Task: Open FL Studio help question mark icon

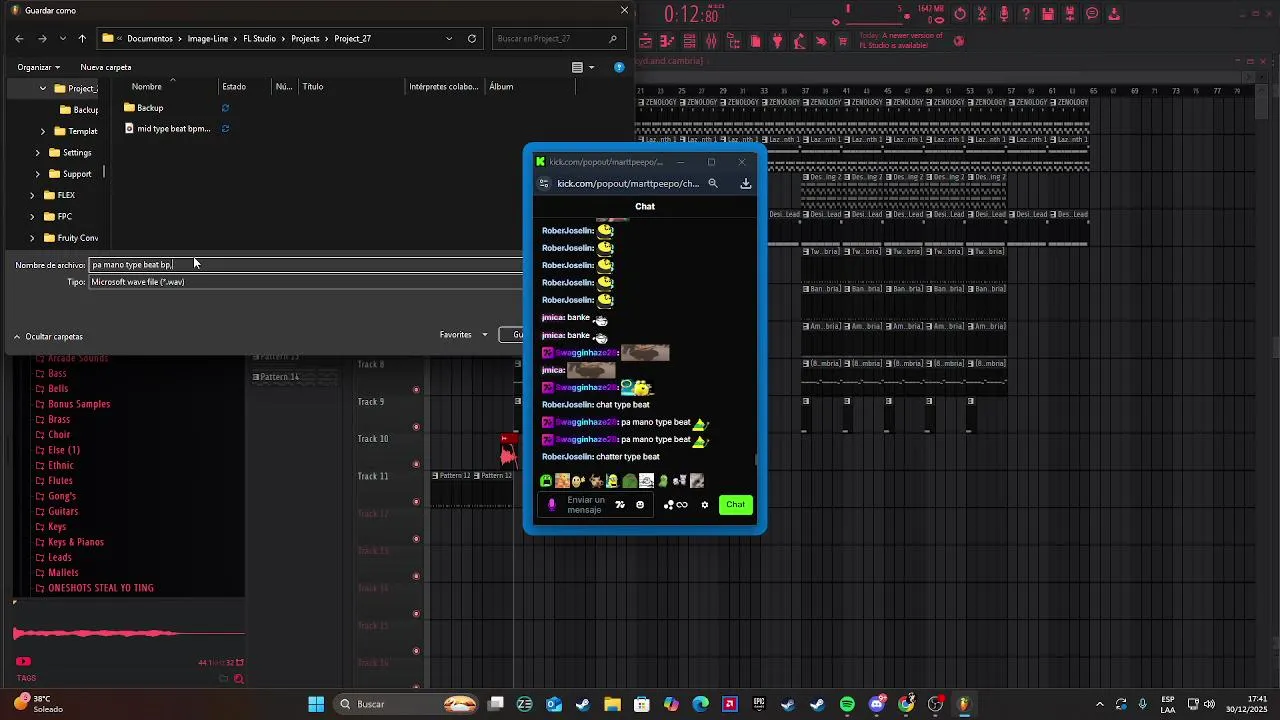Action: [1026, 14]
